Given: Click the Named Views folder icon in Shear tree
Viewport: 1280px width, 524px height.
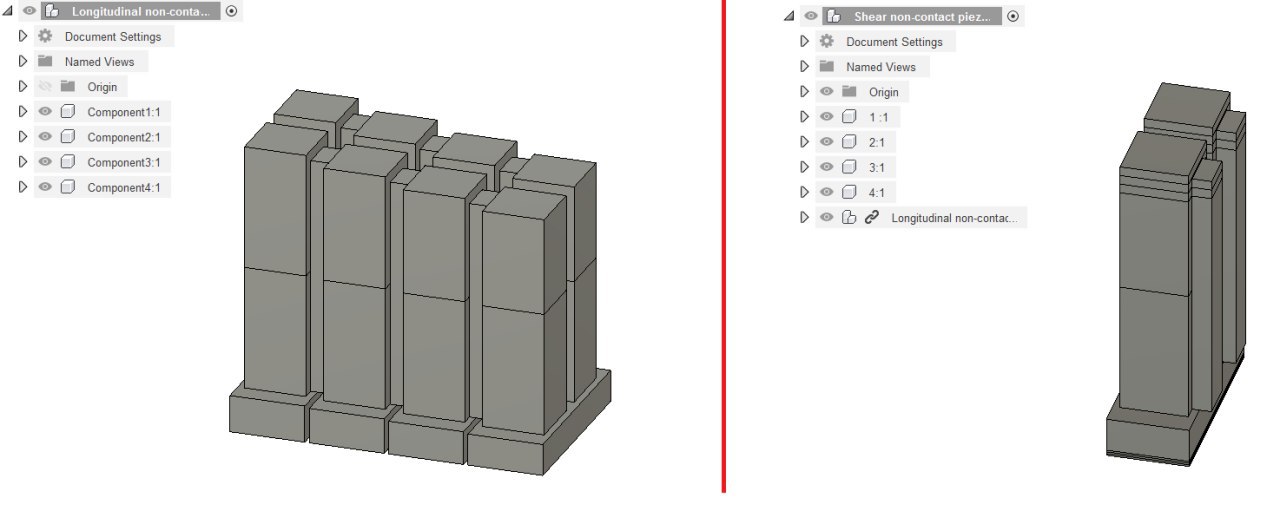Looking at the screenshot, I should (x=826, y=66).
